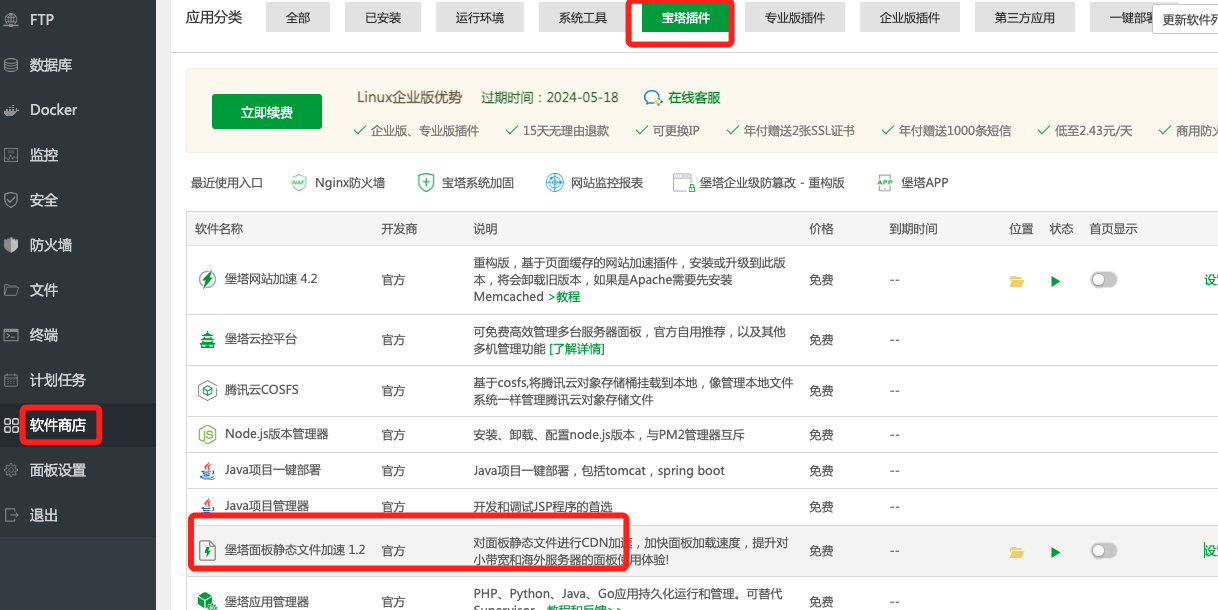Screen dimensions: 1218x610
Task: Click the 堡塔网站加速 4.2 plugin icon
Action: pos(207,279)
